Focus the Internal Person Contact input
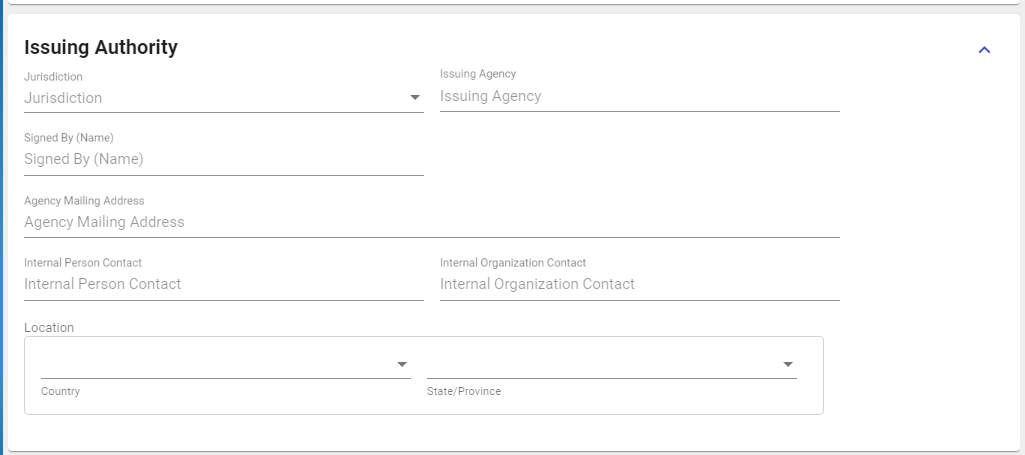1025x455 pixels. tap(223, 284)
